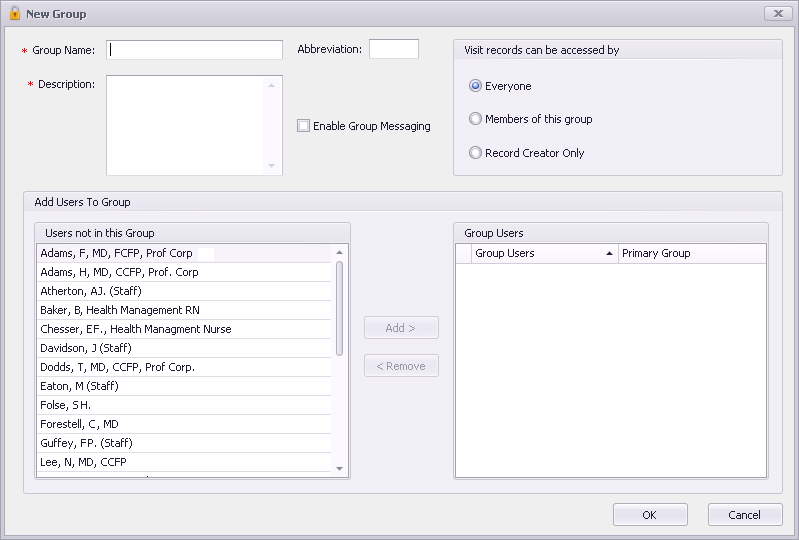This screenshot has width=799, height=540.
Task: Sort by Group Users column header
Action: (x=544, y=253)
